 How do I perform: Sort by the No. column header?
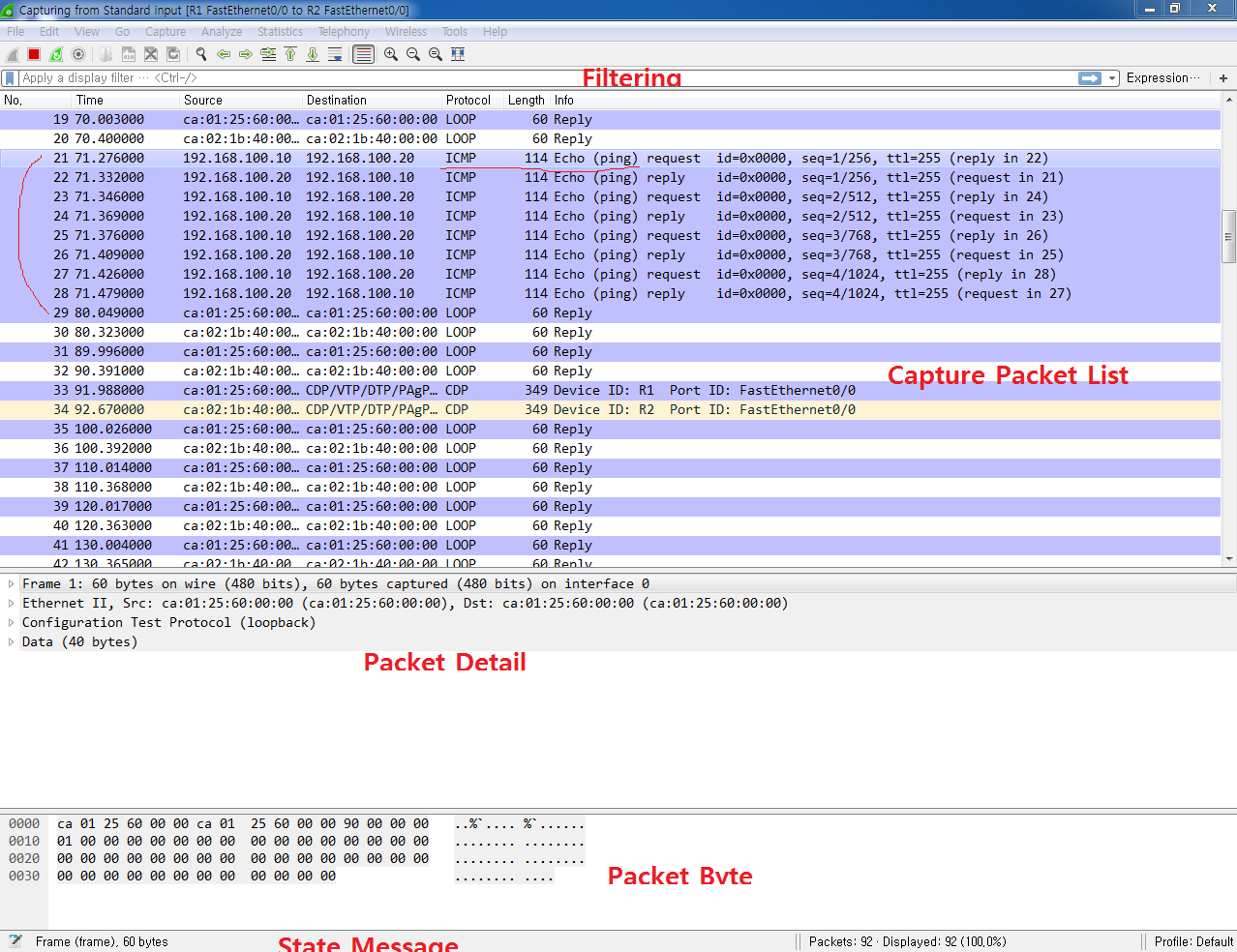pyautogui.click(x=36, y=101)
